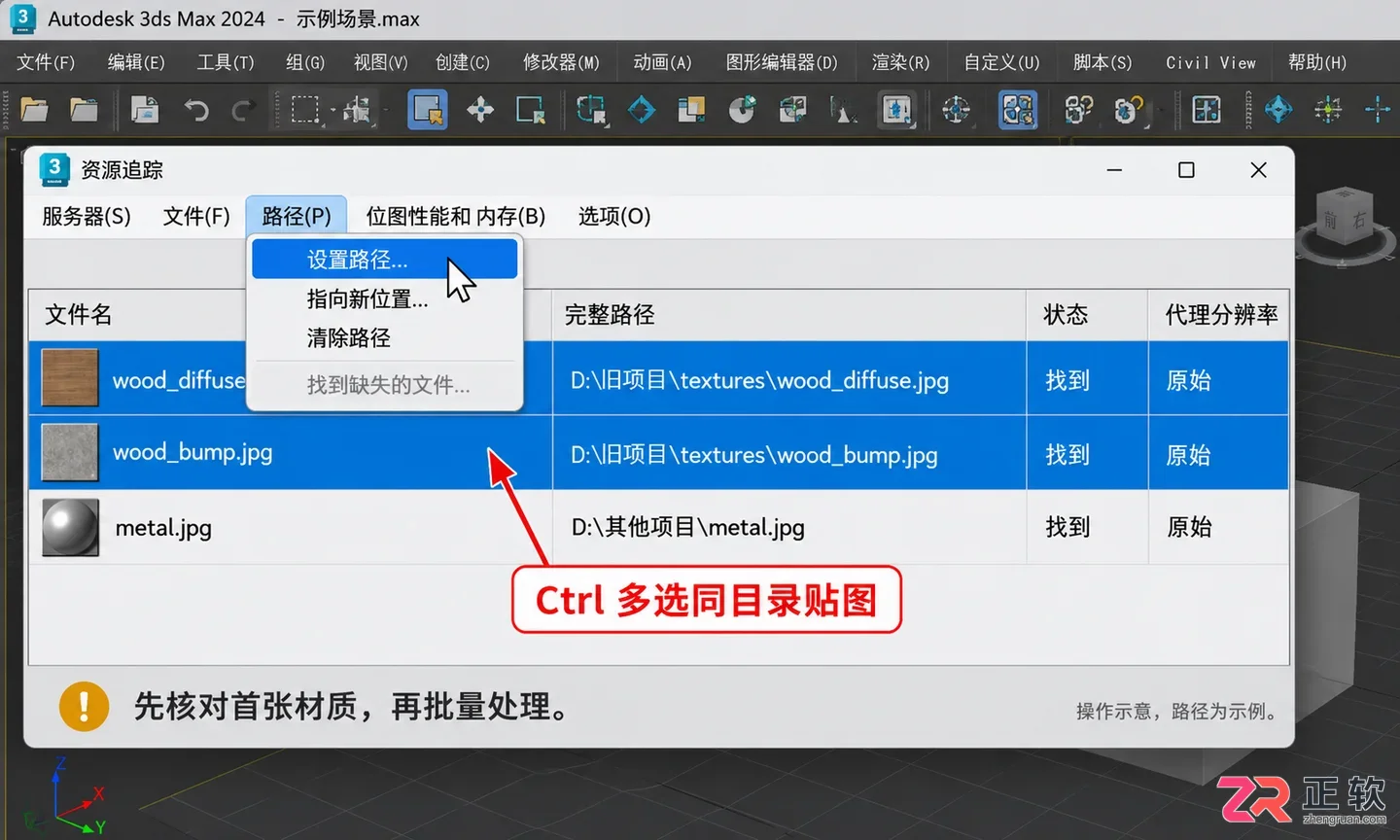Choose 设置路径... from the 路径 dropdown
Screen dimensions: 1400x840
384,260
